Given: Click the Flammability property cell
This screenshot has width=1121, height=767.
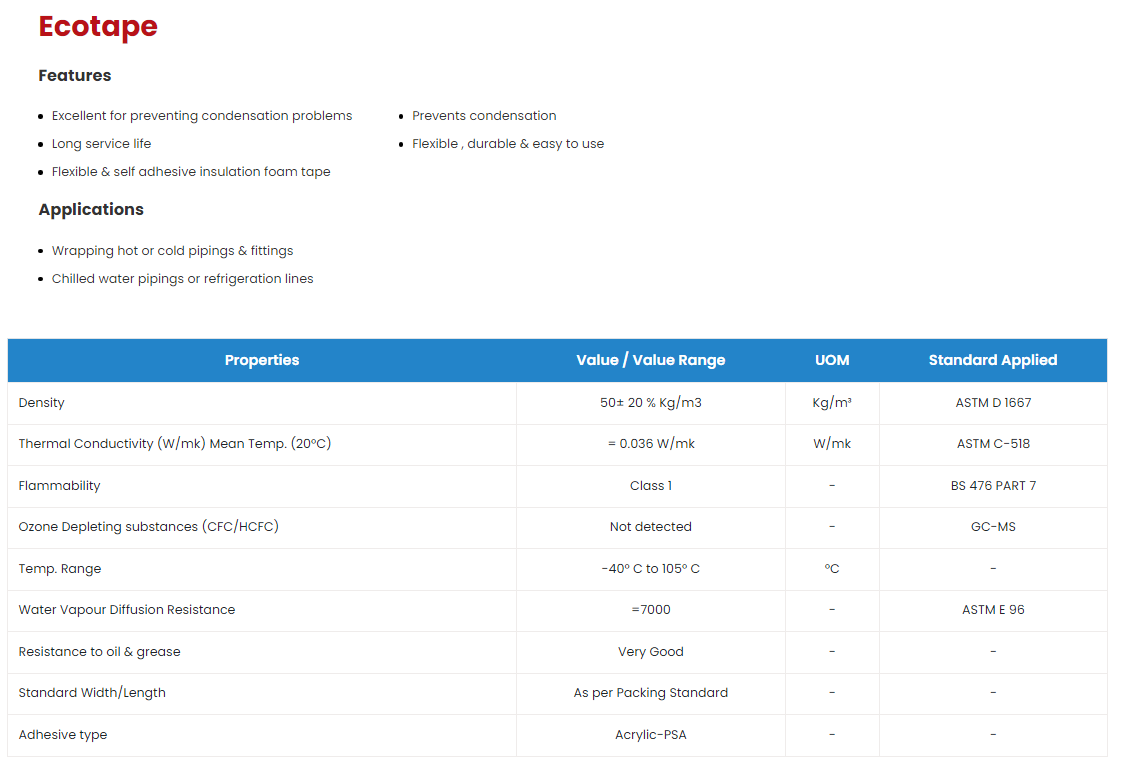Looking at the screenshot, I should tap(262, 486).
